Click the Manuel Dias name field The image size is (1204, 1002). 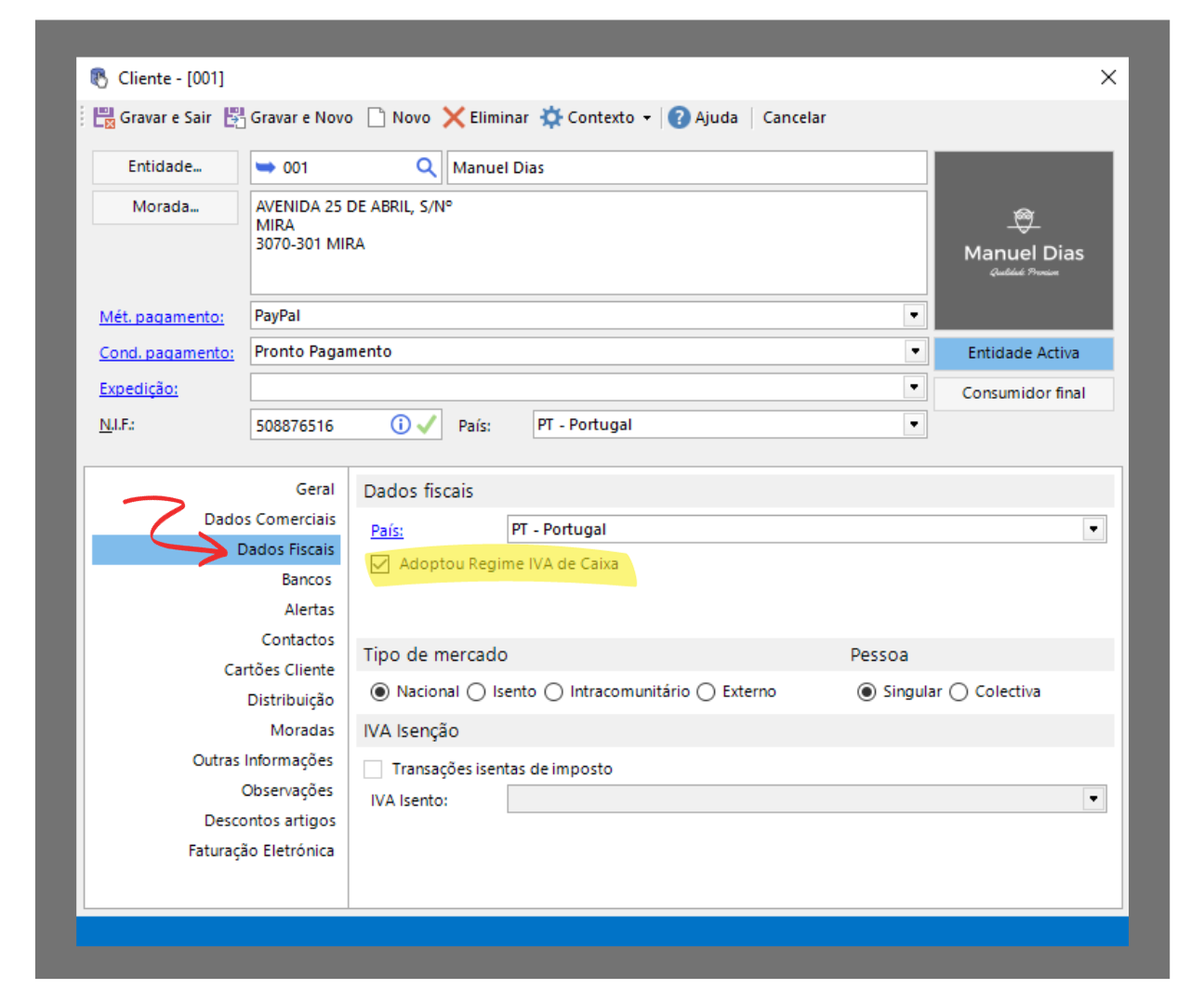[686, 168]
